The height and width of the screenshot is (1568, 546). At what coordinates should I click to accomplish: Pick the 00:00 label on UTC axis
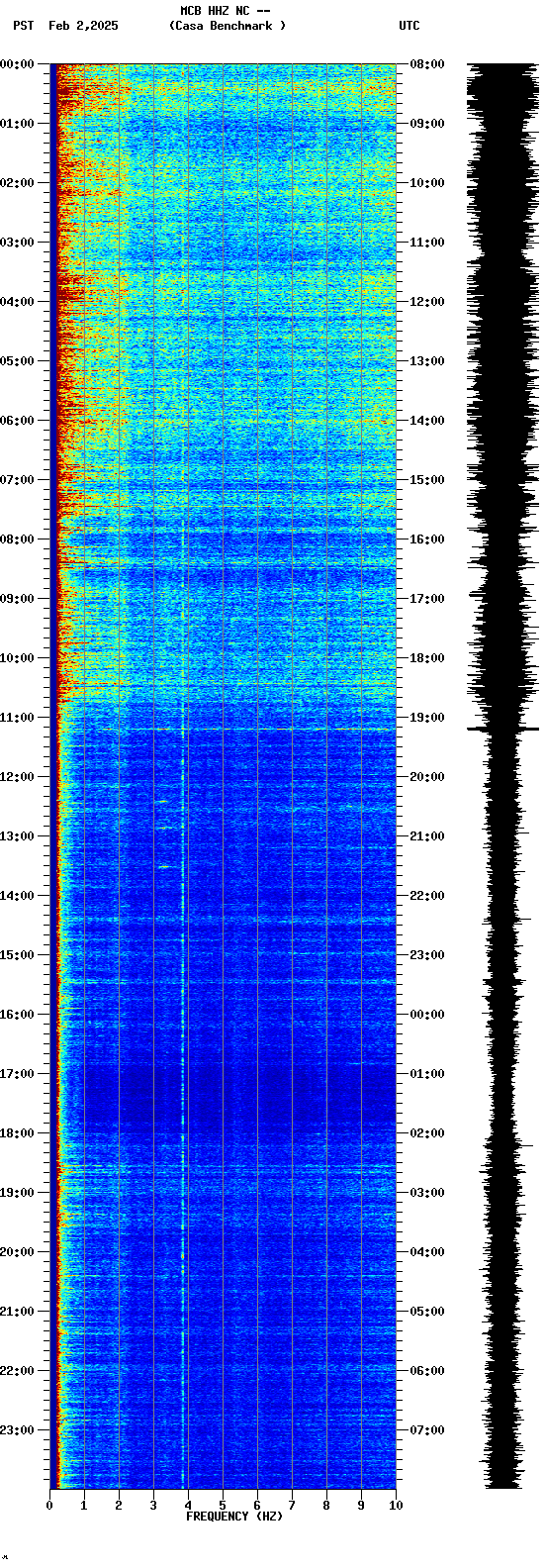point(426,1015)
